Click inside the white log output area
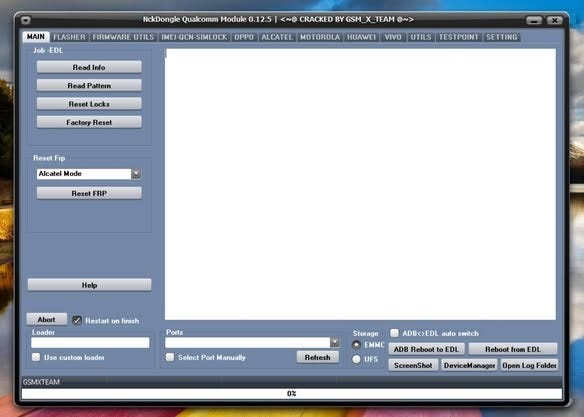The height and width of the screenshot is (417, 584). [x=360, y=184]
